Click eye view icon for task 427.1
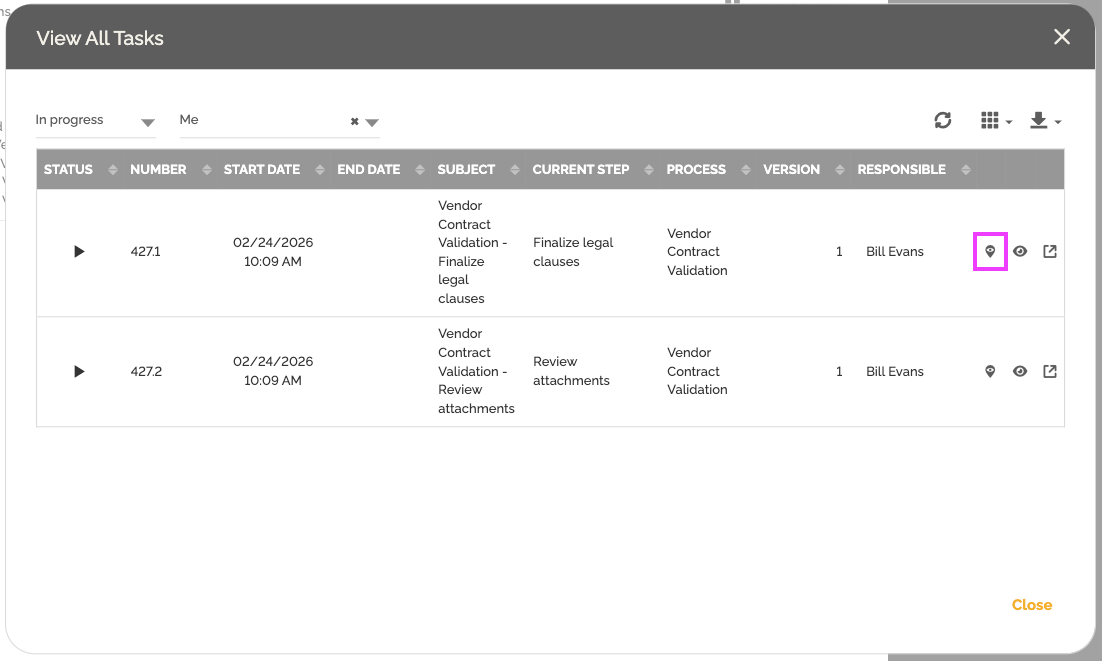This screenshot has width=1102, height=661. (x=1020, y=252)
